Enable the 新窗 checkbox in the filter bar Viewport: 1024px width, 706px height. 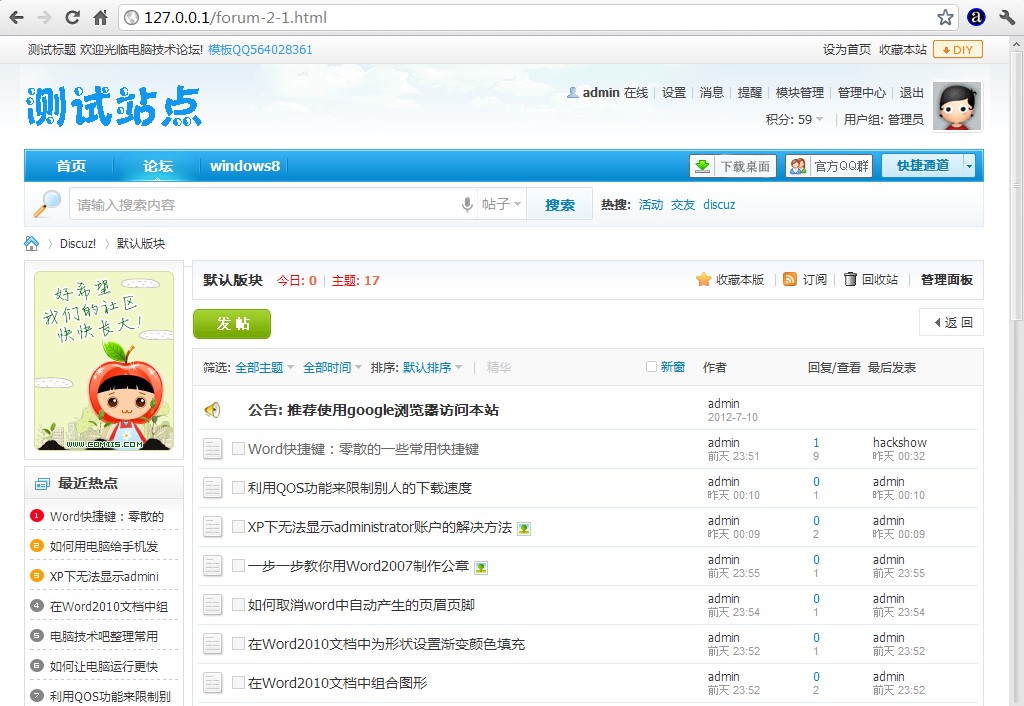tap(650, 367)
